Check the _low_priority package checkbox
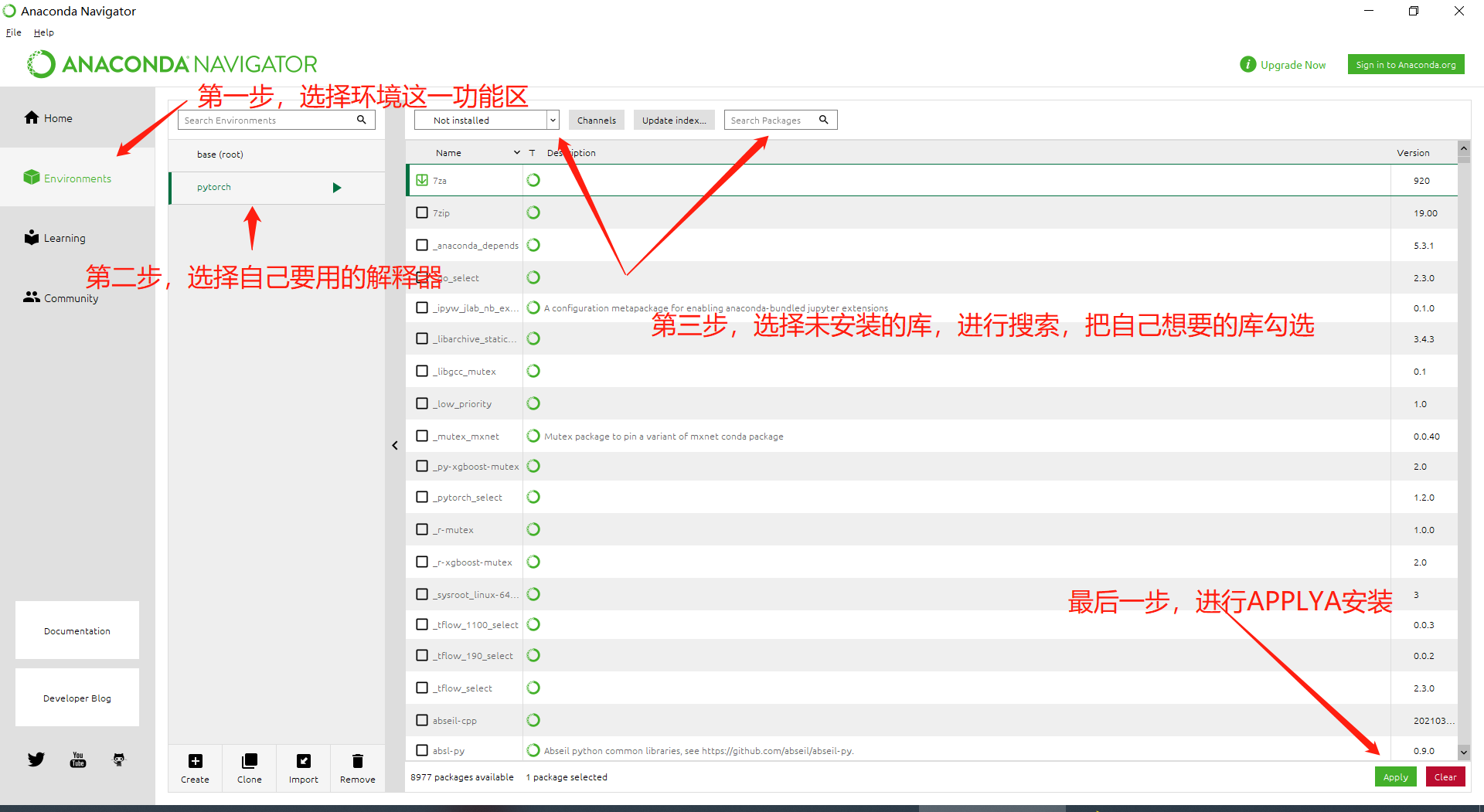 point(422,403)
